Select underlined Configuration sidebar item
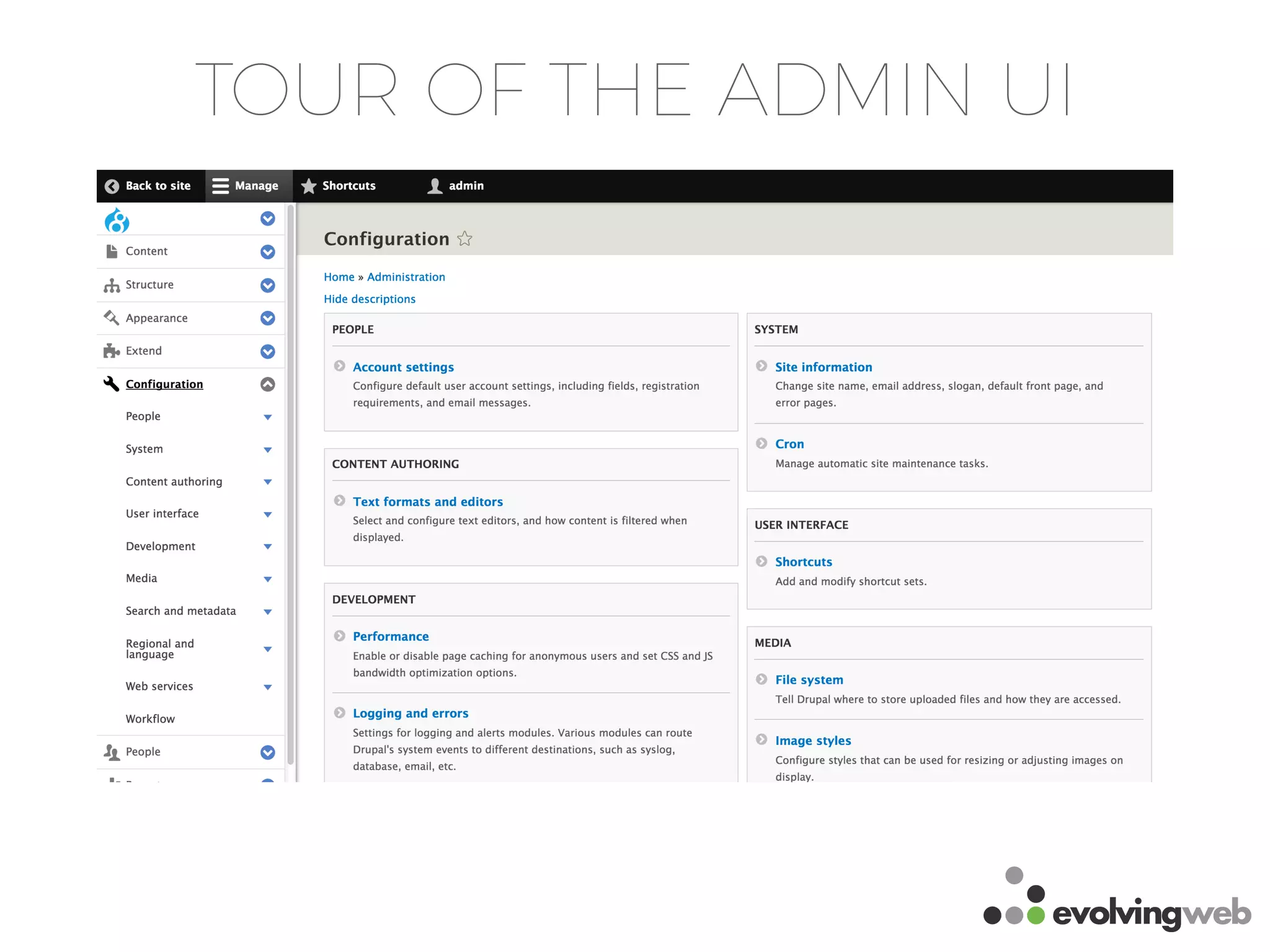 pos(164,384)
